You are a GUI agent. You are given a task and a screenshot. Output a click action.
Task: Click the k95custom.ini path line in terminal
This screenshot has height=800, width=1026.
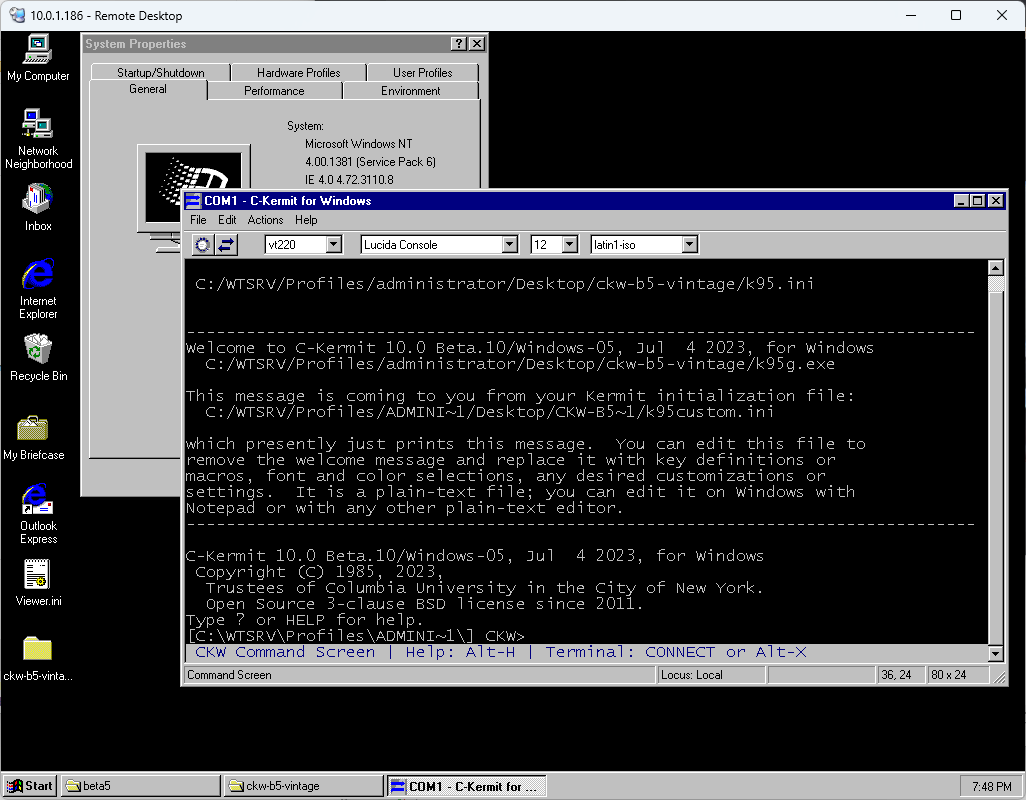click(x=489, y=412)
